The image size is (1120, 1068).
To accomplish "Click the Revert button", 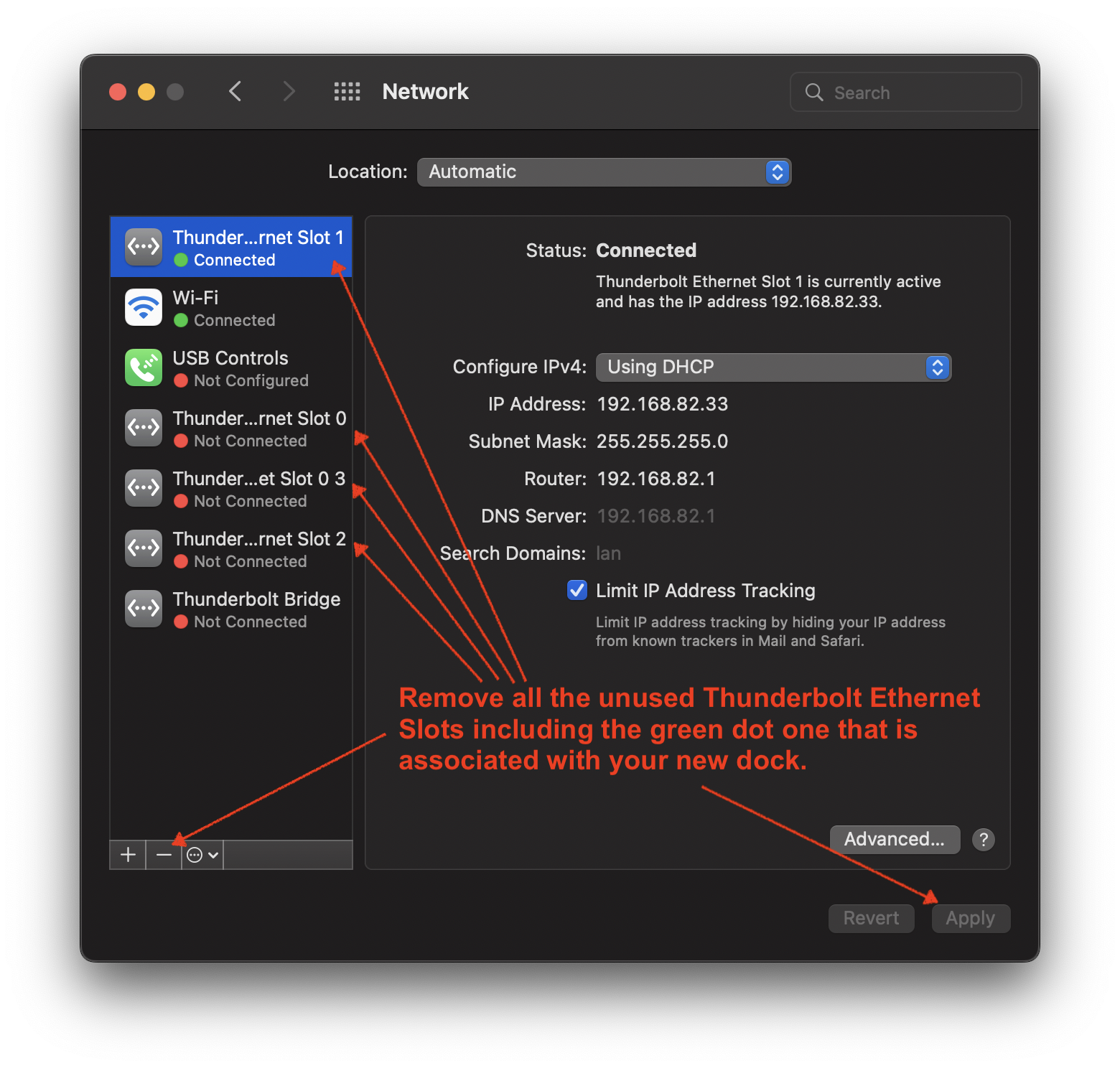I will (871, 918).
